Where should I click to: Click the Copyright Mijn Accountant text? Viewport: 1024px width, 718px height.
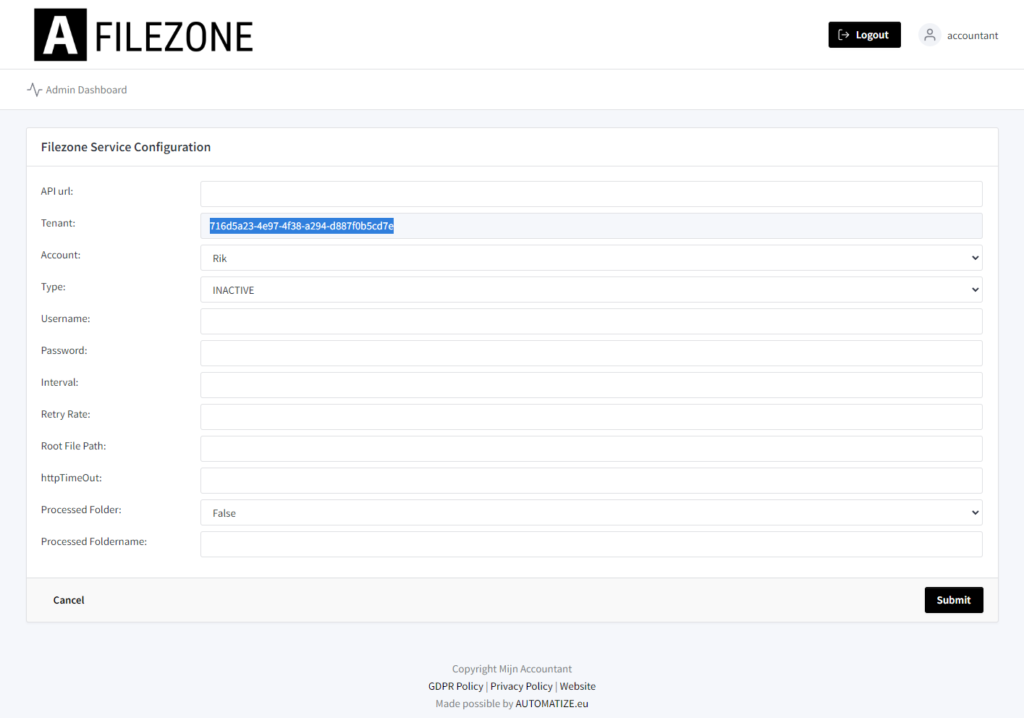[x=512, y=669]
